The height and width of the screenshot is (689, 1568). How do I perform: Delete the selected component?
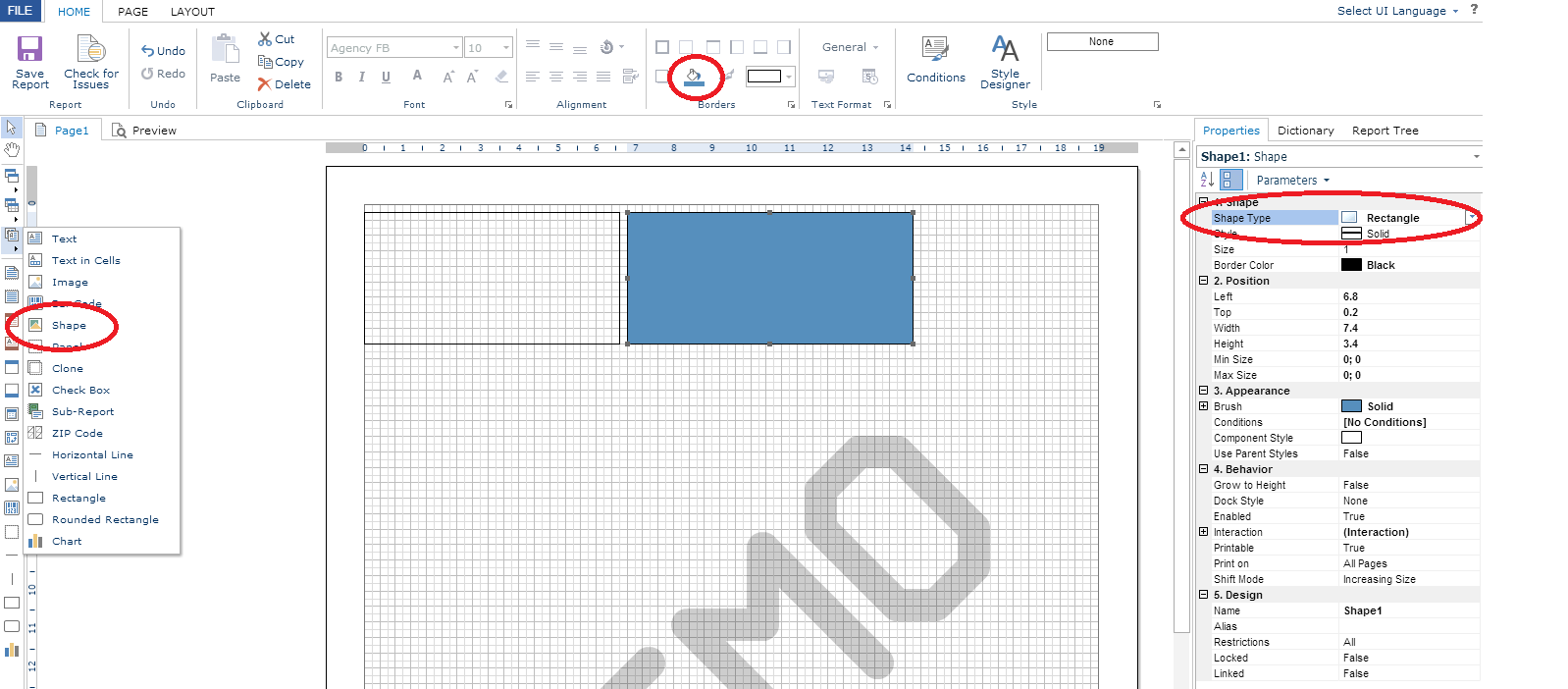[x=285, y=84]
